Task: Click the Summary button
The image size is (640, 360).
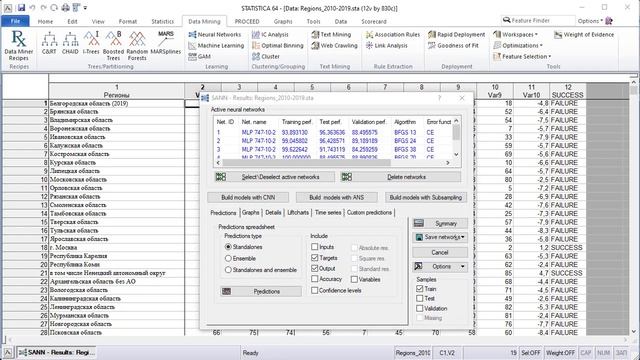Action: click(x=440, y=224)
